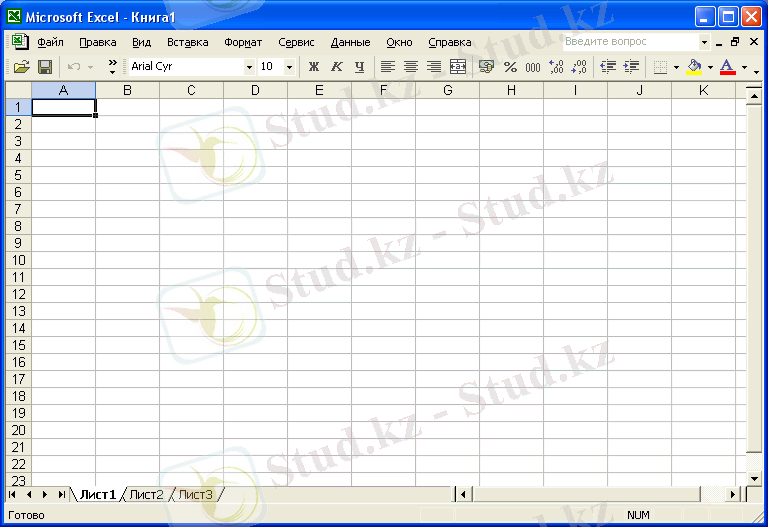Open the font size 10 dropdown
Screen dimensions: 768x527
coord(289,67)
